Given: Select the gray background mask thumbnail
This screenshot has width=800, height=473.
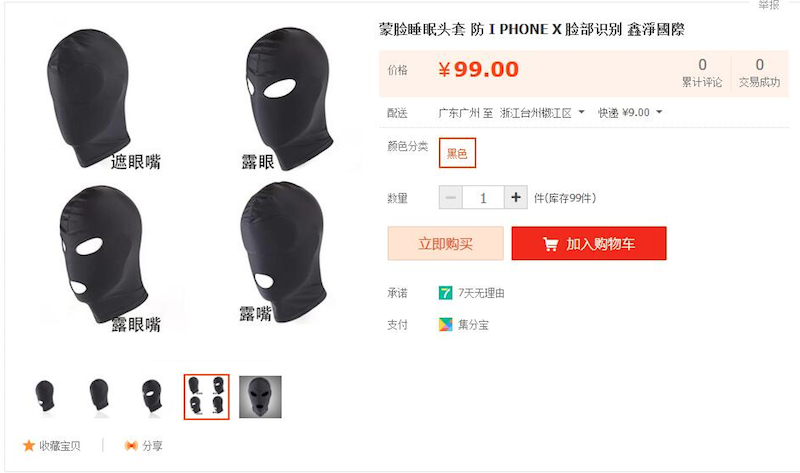Looking at the screenshot, I should (x=260, y=397).
